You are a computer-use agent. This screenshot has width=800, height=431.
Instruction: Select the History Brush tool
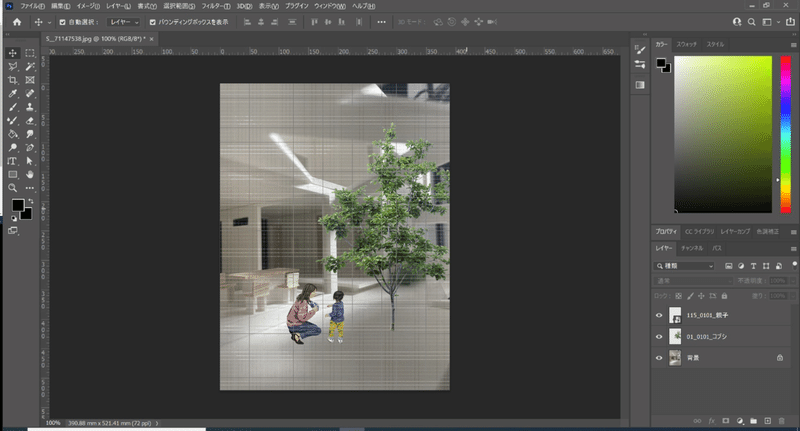13,120
